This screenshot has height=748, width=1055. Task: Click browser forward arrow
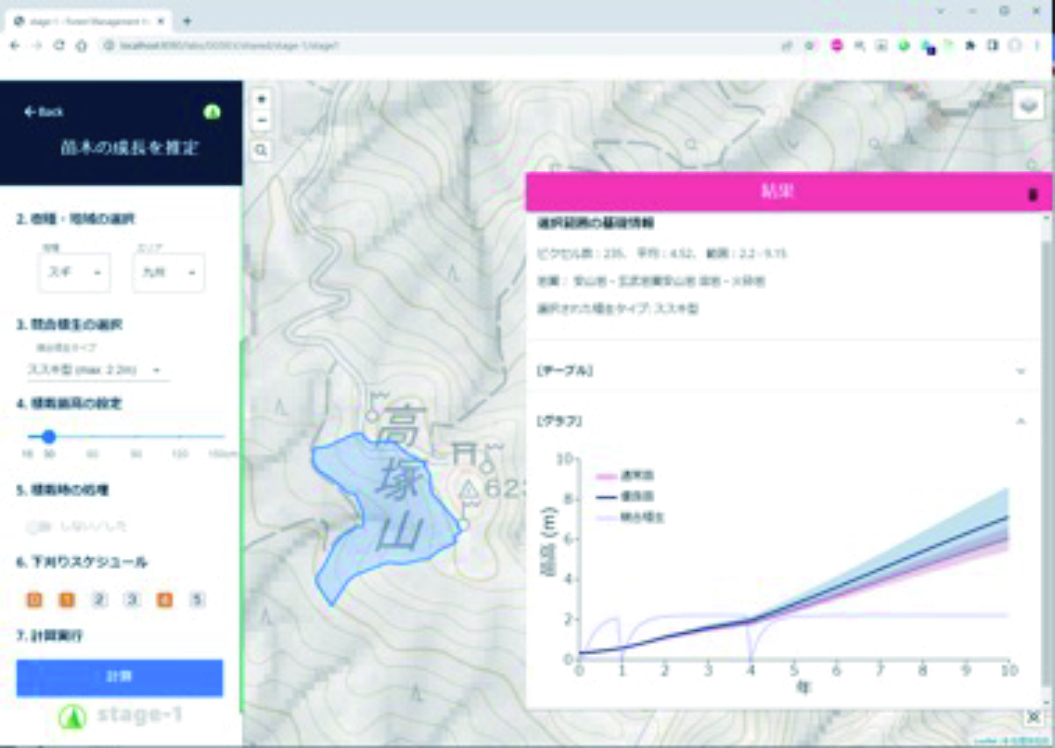(37, 46)
